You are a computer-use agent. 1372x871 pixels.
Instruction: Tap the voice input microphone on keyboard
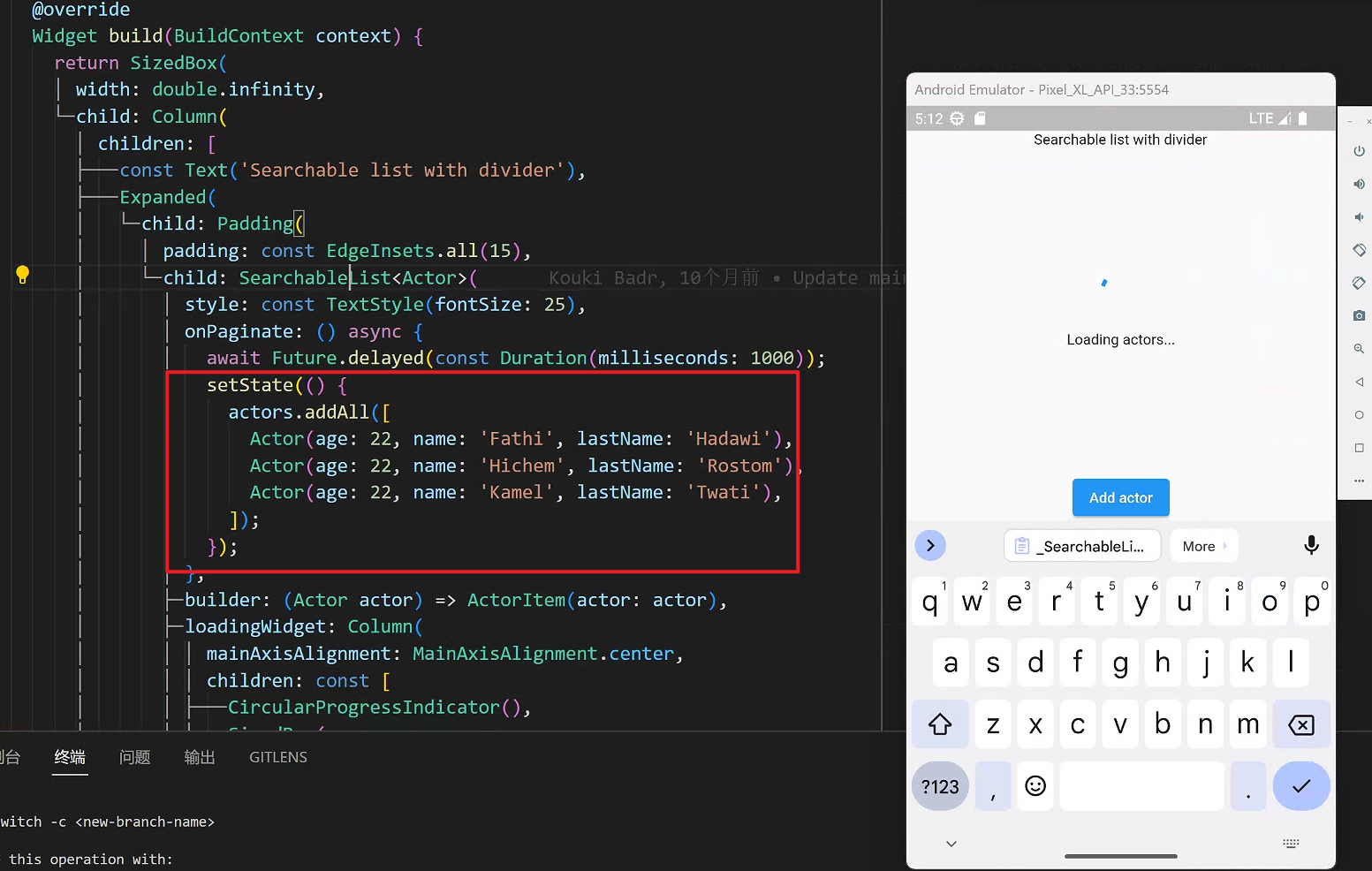coord(1311,545)
